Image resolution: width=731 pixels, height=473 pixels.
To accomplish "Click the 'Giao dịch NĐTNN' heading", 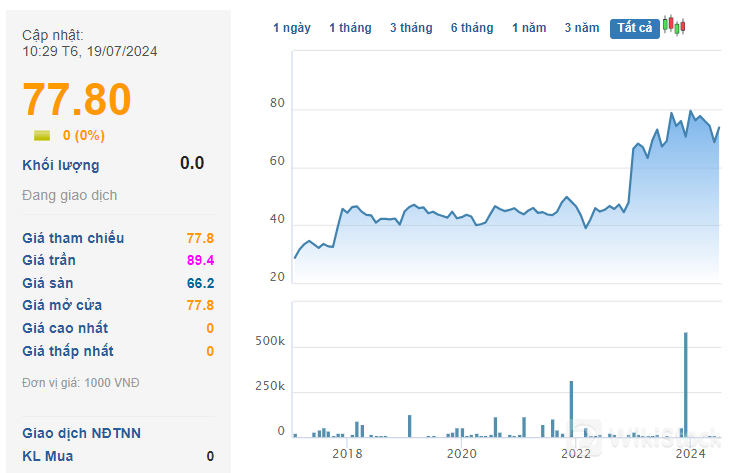I will pos(82,433).
